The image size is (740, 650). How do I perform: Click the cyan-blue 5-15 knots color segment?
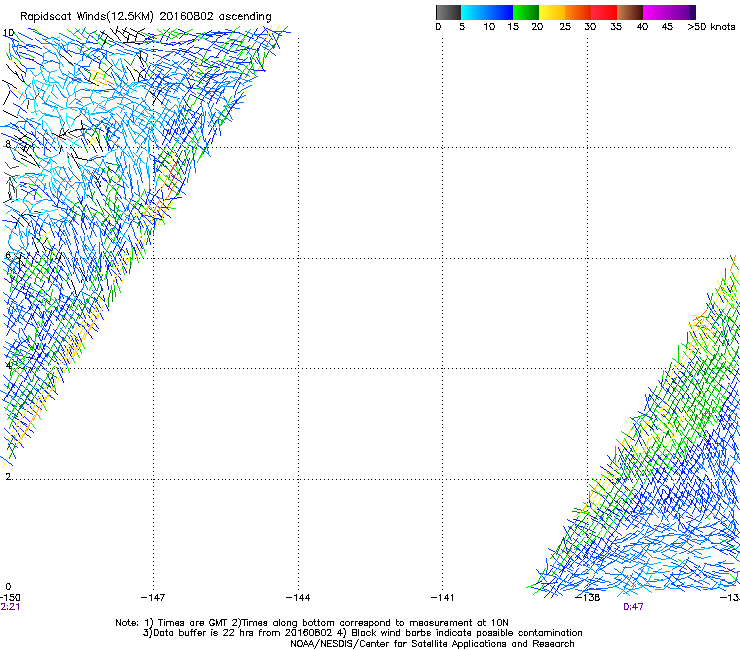(x=487, y=12)
